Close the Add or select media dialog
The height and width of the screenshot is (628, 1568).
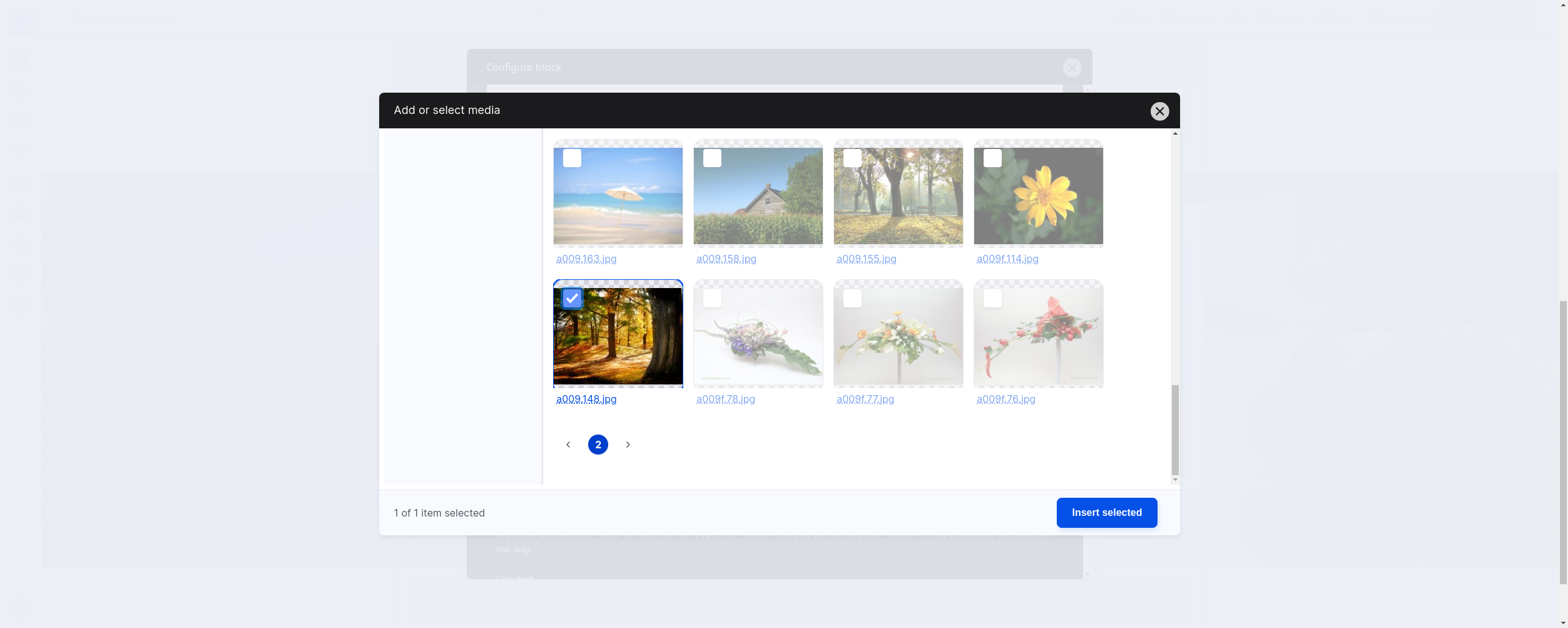(1159, 111)
